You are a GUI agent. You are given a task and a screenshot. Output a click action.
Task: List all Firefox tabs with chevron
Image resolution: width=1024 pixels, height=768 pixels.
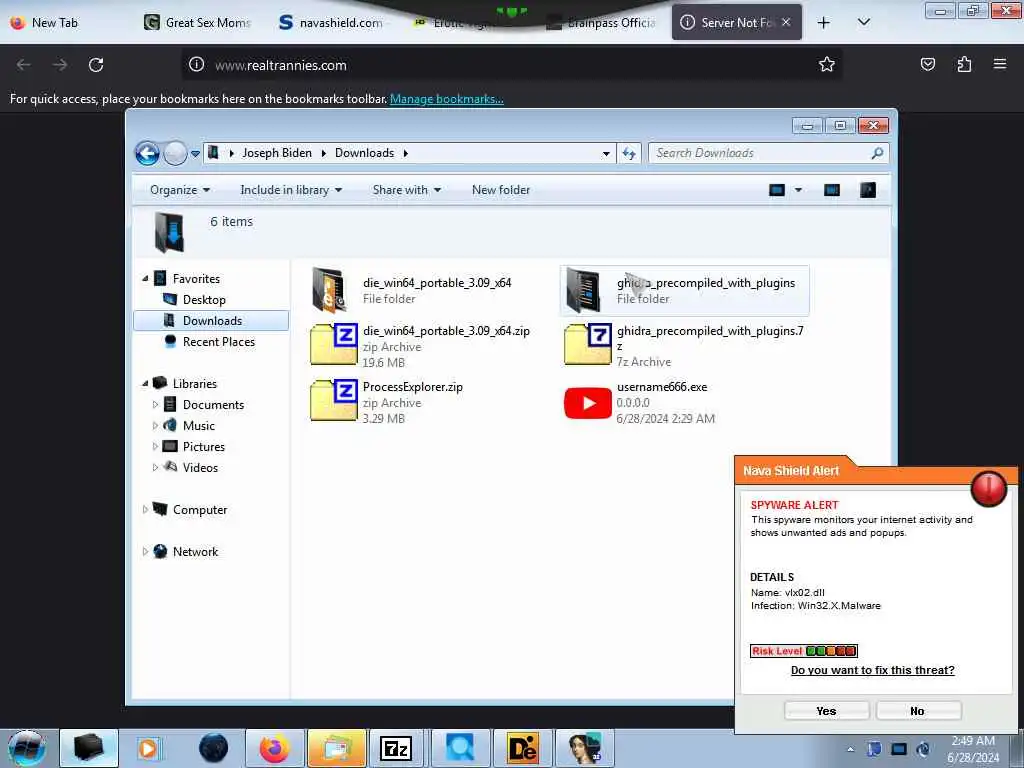click(x=863, y=22)
